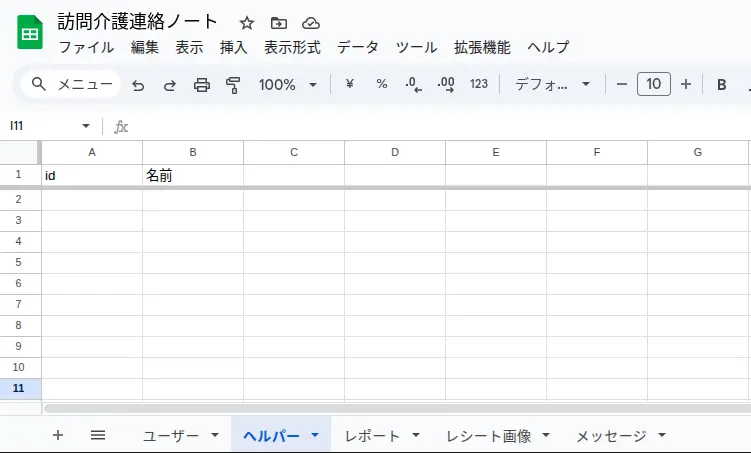Format cells as currency with yen
The height and width of the screenshot is (453, 751).
349,85
